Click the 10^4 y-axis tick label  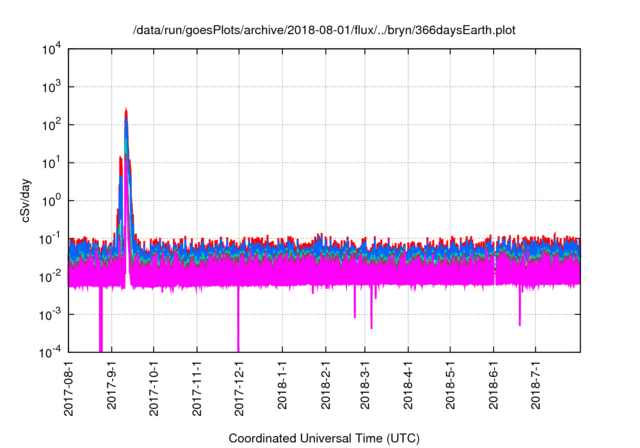click(52, 50)
